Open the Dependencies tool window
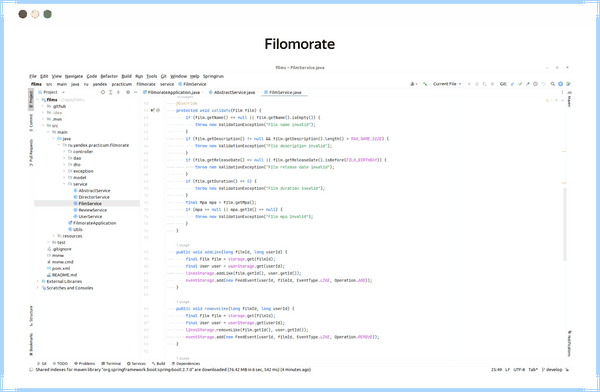Viewport: 600px width, 392px height. [186, 363]
